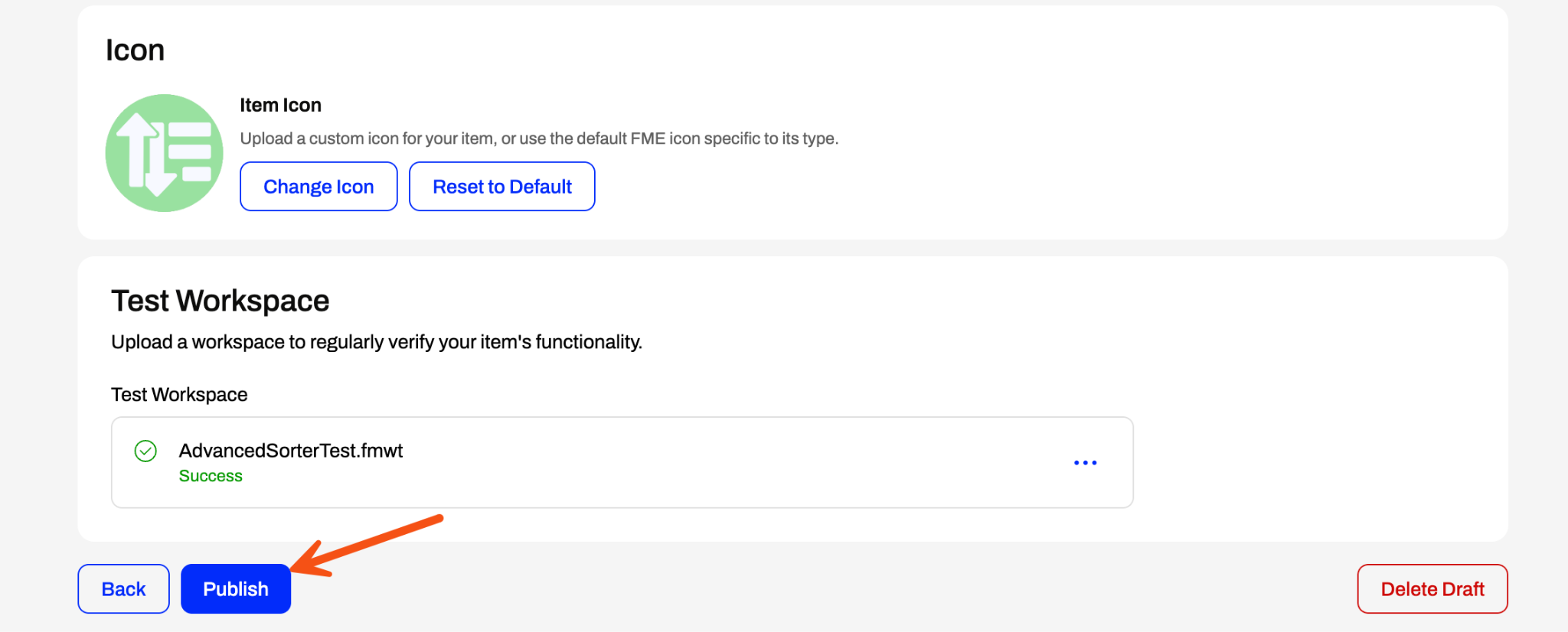The height and width of the screenshot is (632, 1568).
Task: Go back with the Back button
Action: tap(123, 588)
